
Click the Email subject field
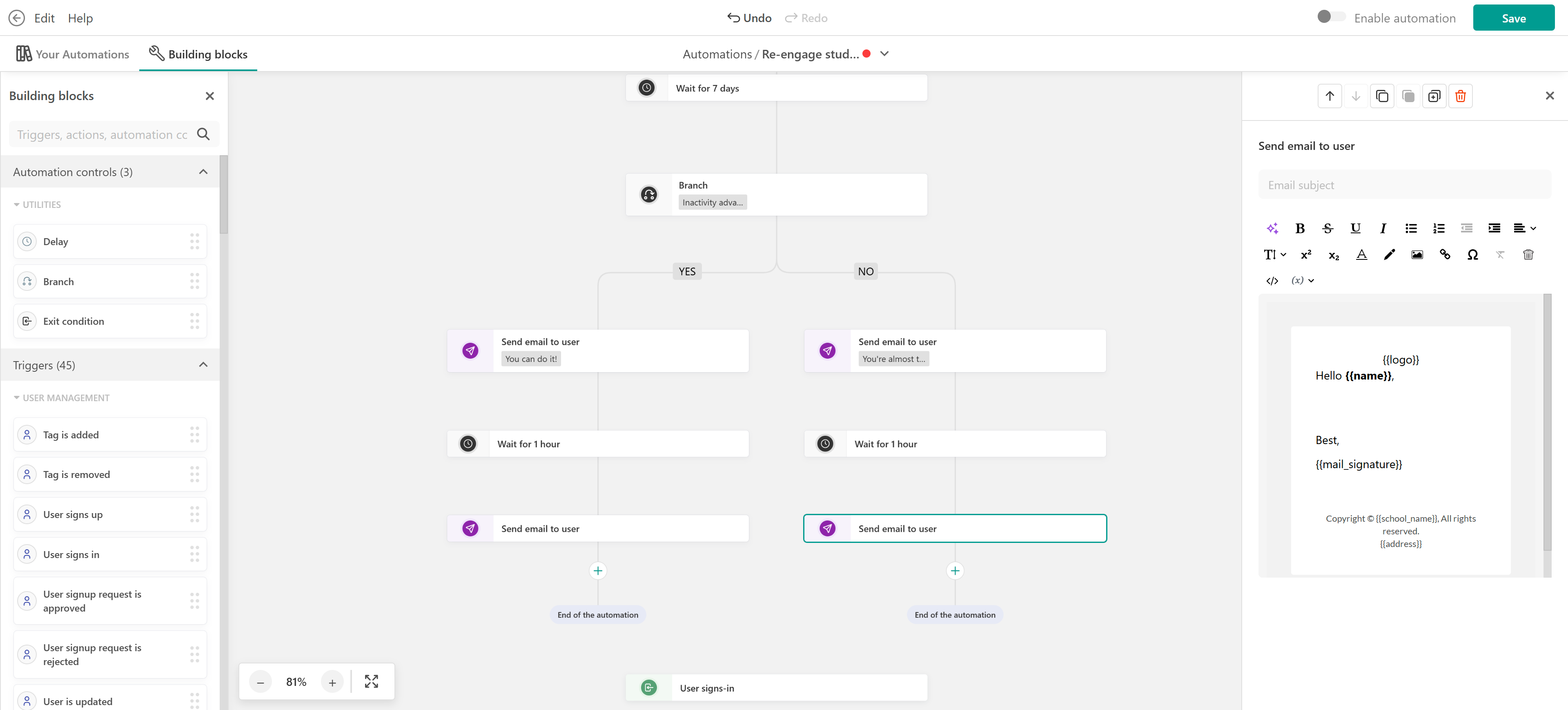tap(1404, 185)
